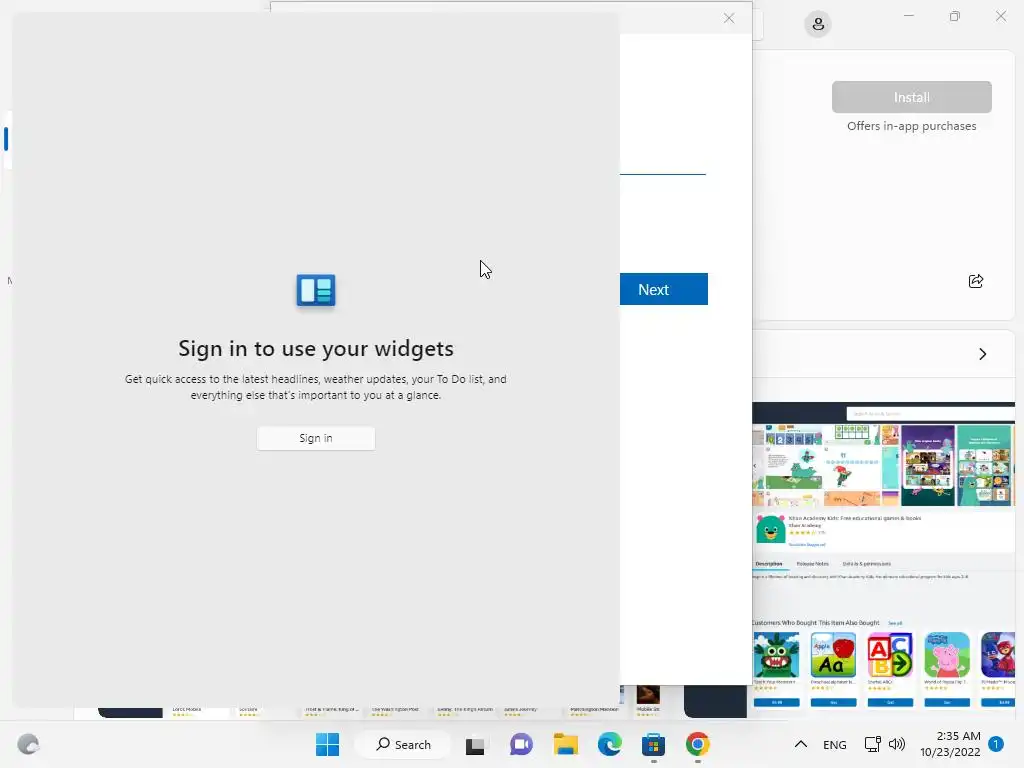Image resolution: width=1024 pixels, height=768 pixels.
Task: Close the sign-in dialog with the X
Action: [729, 18]
